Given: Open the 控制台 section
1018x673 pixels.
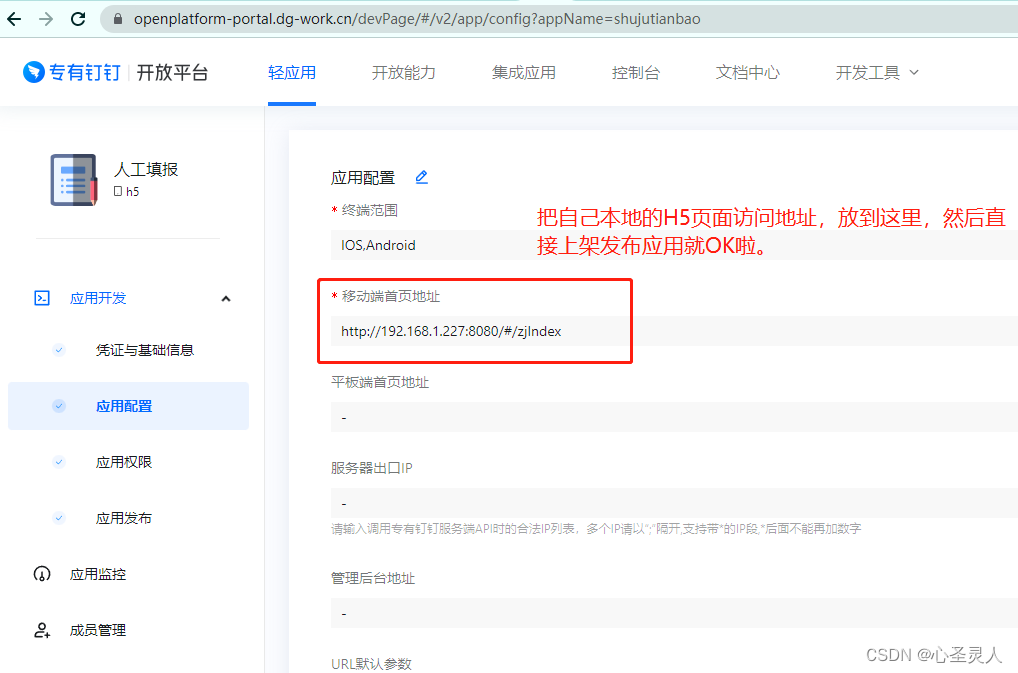Looking at the screenshot, I should click(x=636, y=72).
